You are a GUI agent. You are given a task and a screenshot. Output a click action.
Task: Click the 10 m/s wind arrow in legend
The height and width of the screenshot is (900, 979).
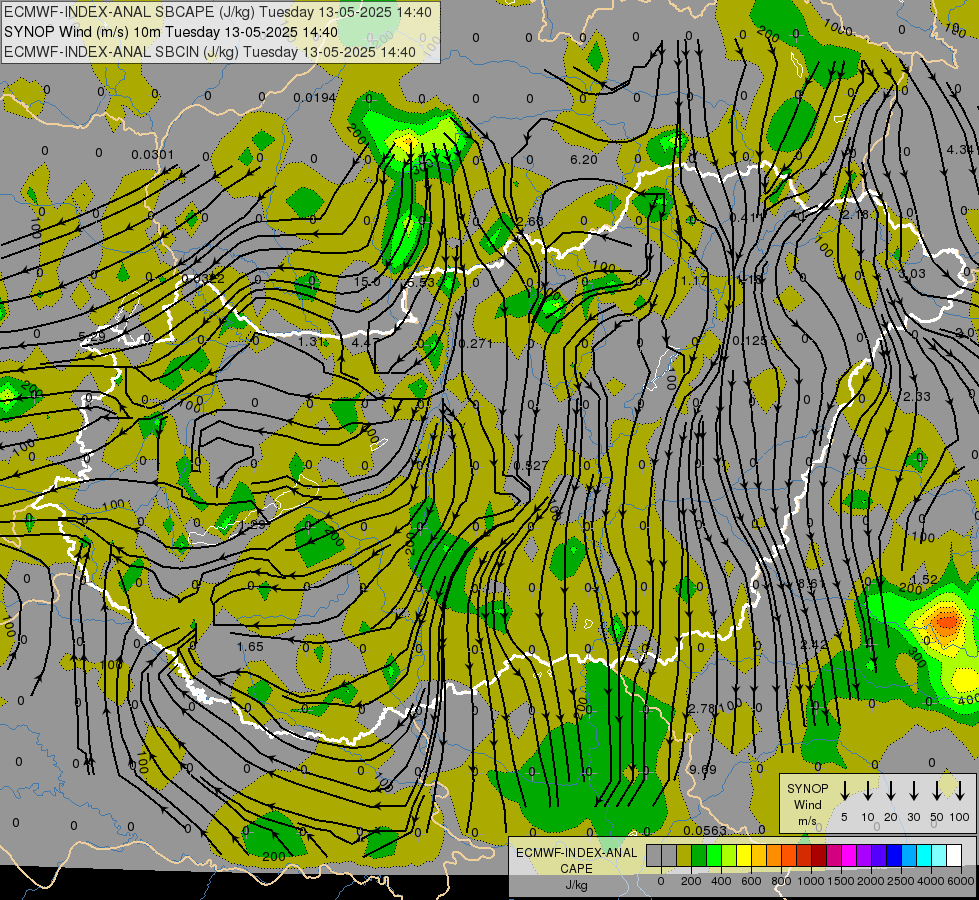(x=868, y=791)
